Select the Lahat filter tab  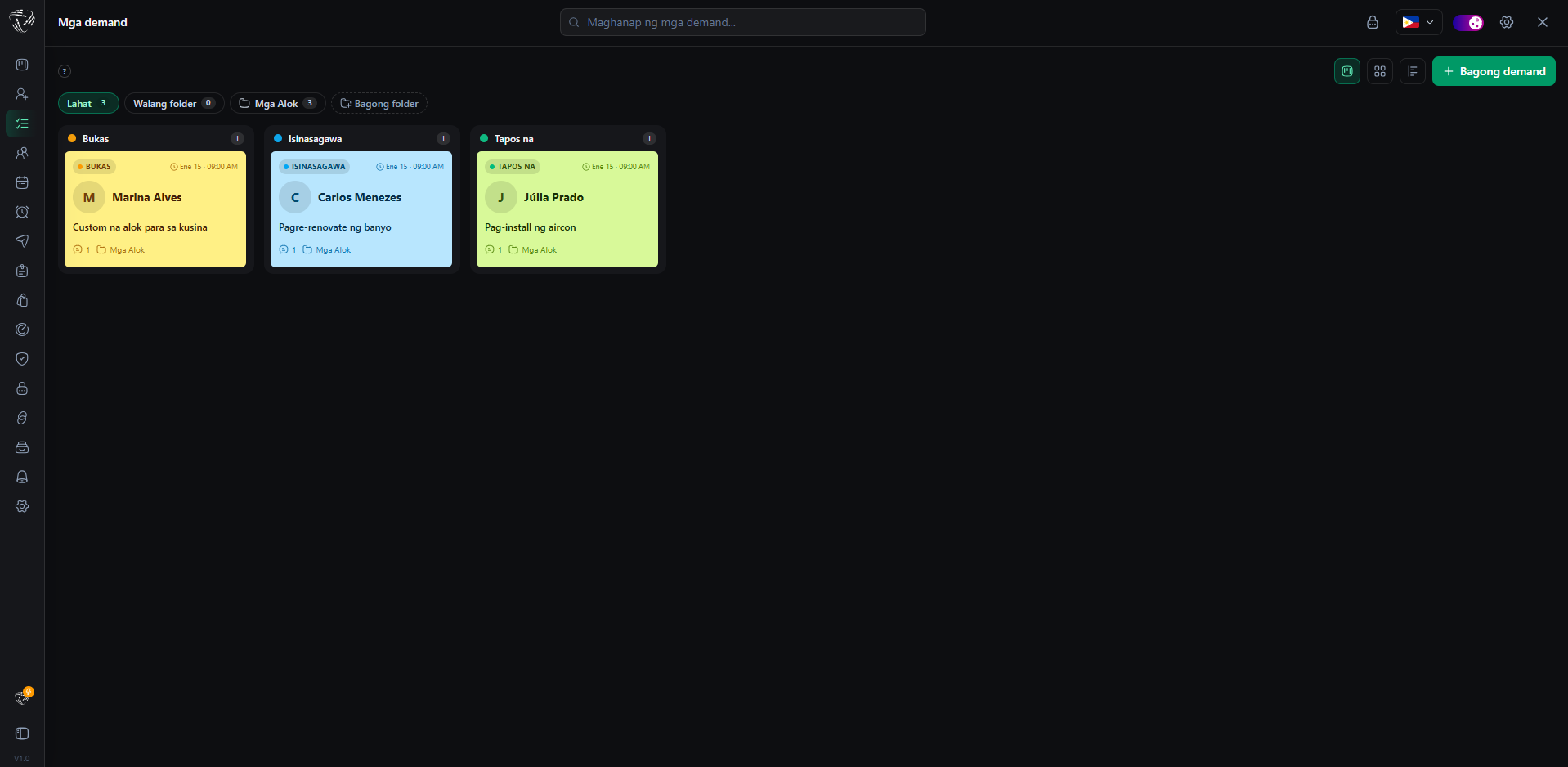tap(88, 103)
